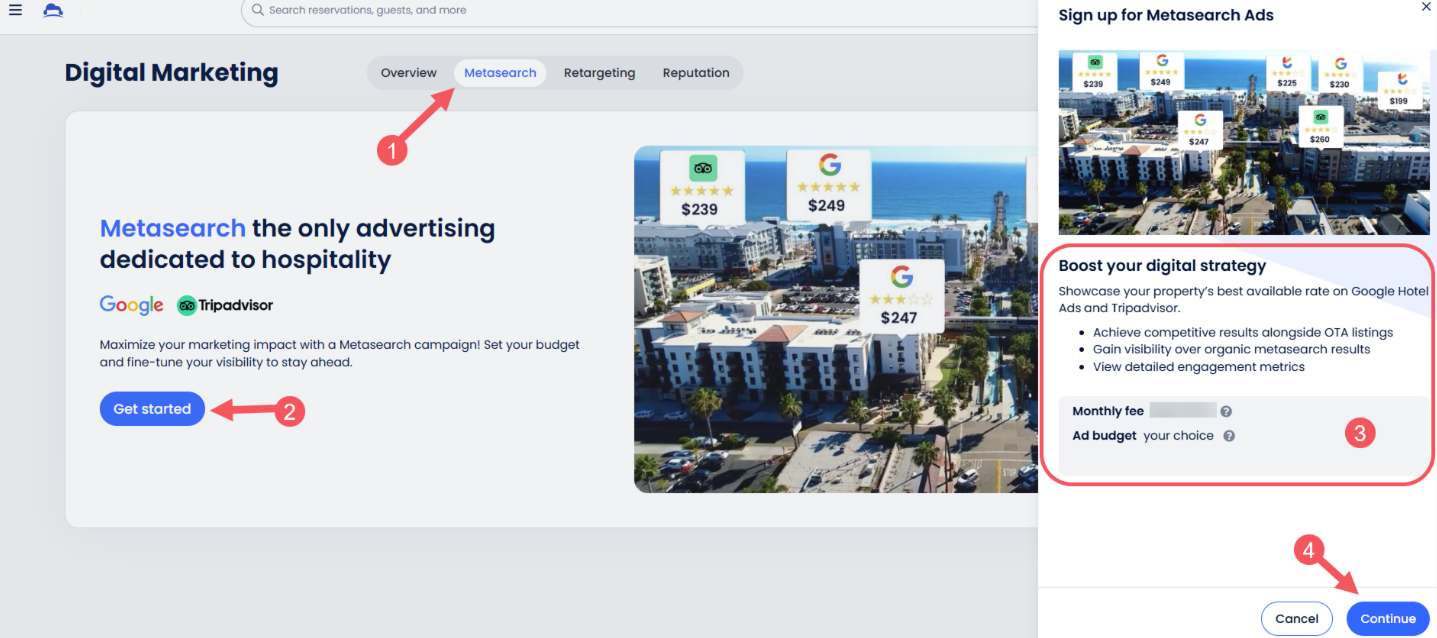
Task: Select the Metasearch tab
Action: click(500, 73)
